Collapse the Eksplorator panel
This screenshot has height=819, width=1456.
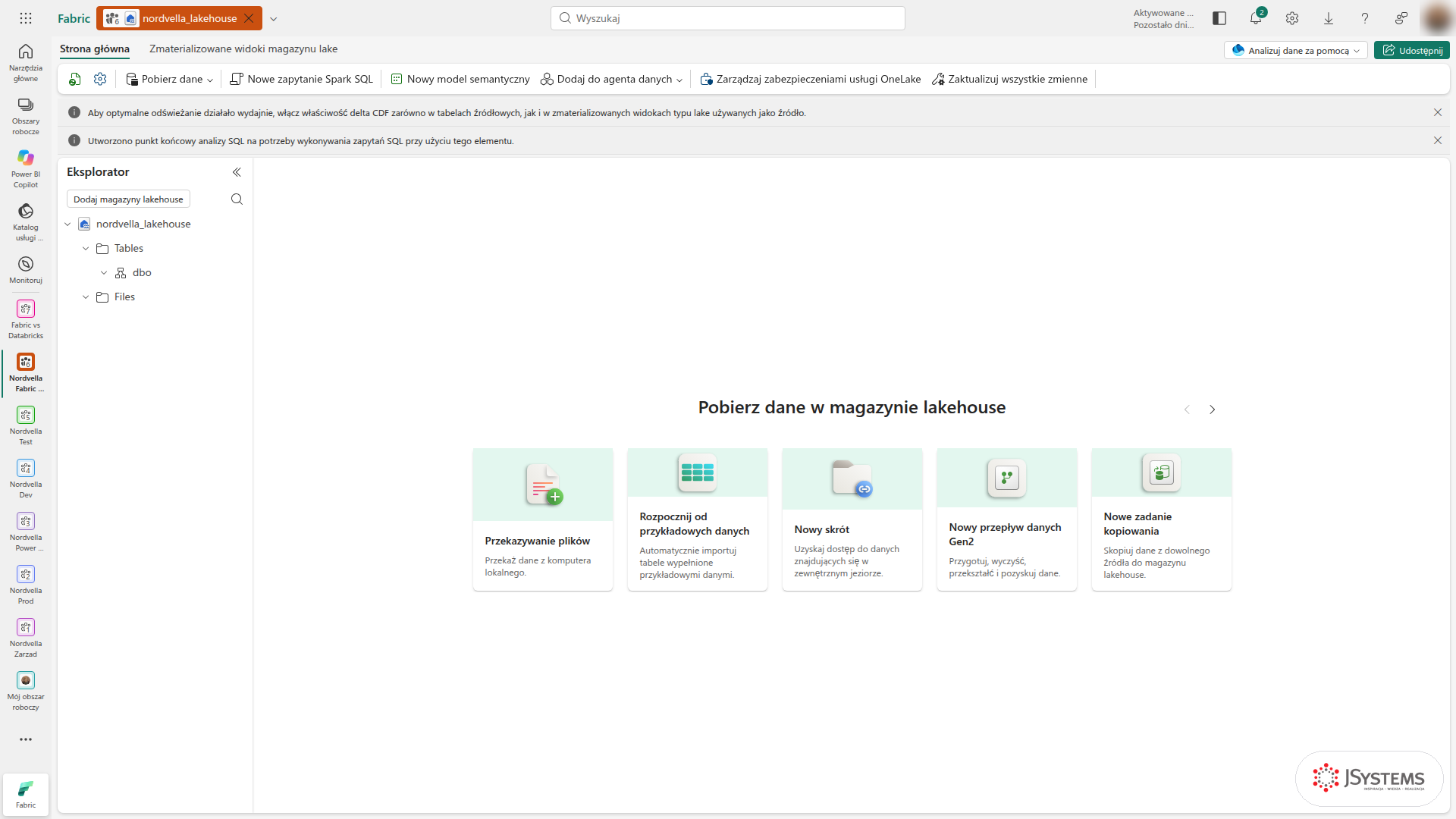click(x=237, y=172)
